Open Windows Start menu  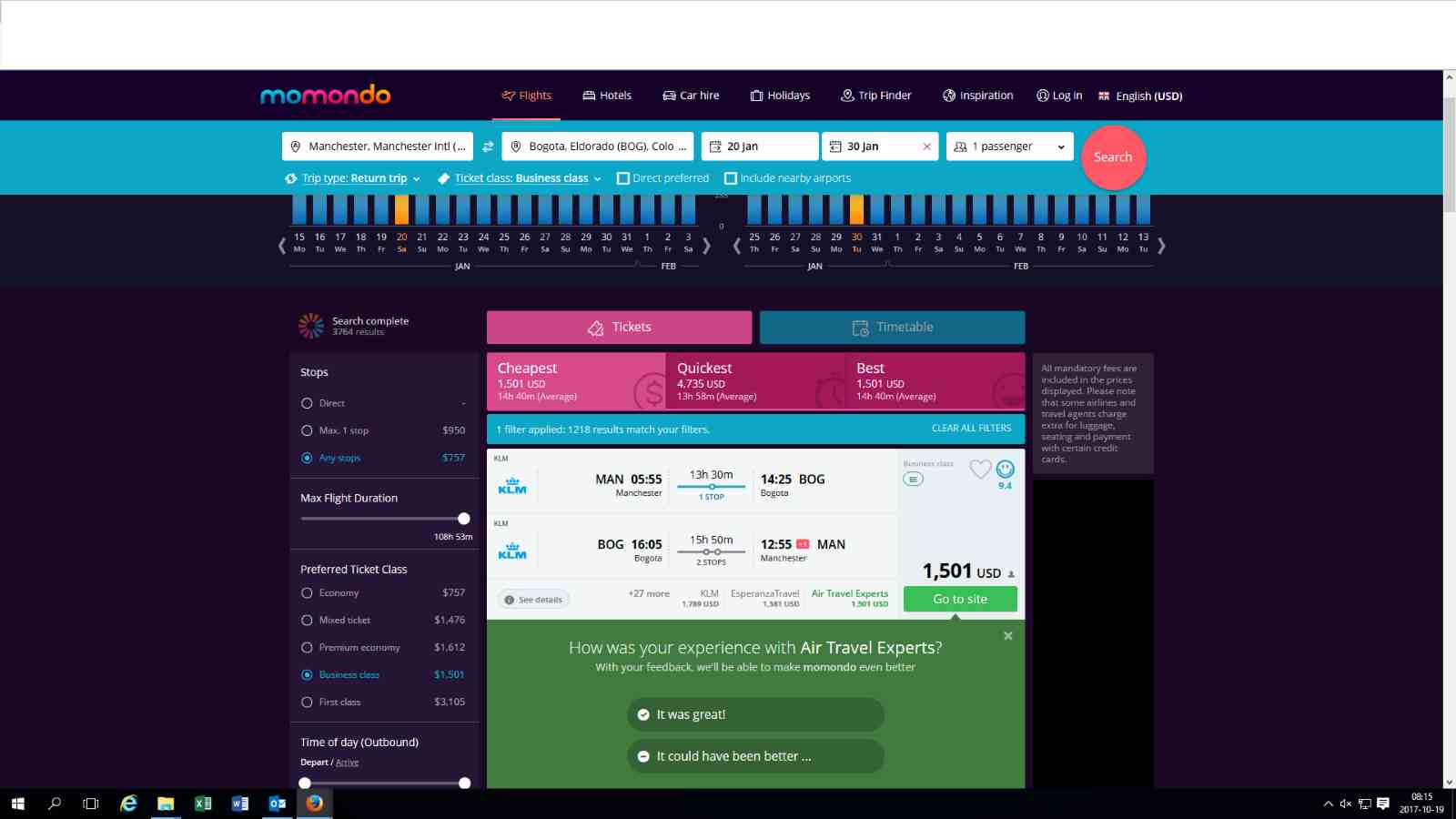(x=17, y=804)
